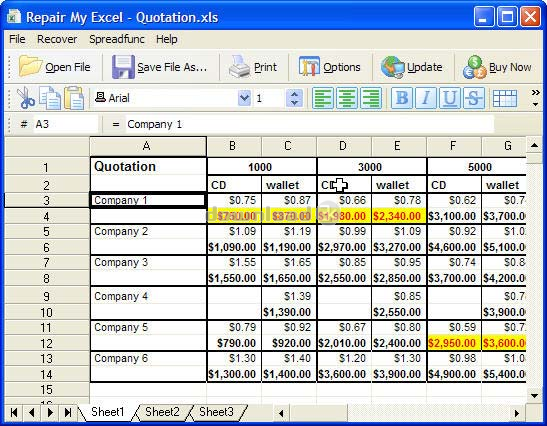Align text left in cell
Viewport: 547px width, 426px height.
[x=323, y=98]
